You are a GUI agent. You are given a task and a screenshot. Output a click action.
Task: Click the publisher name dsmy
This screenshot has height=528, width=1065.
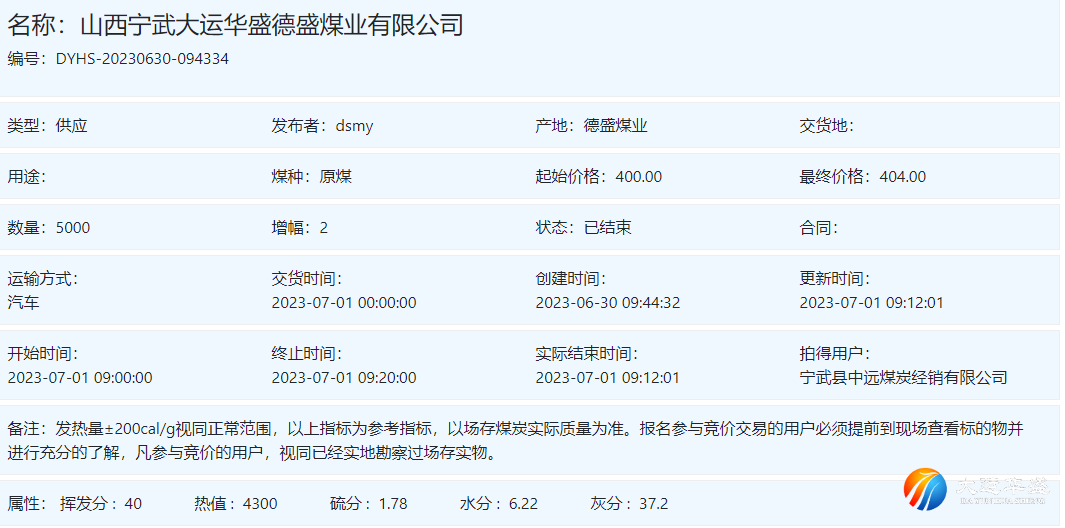click(354, 126)
